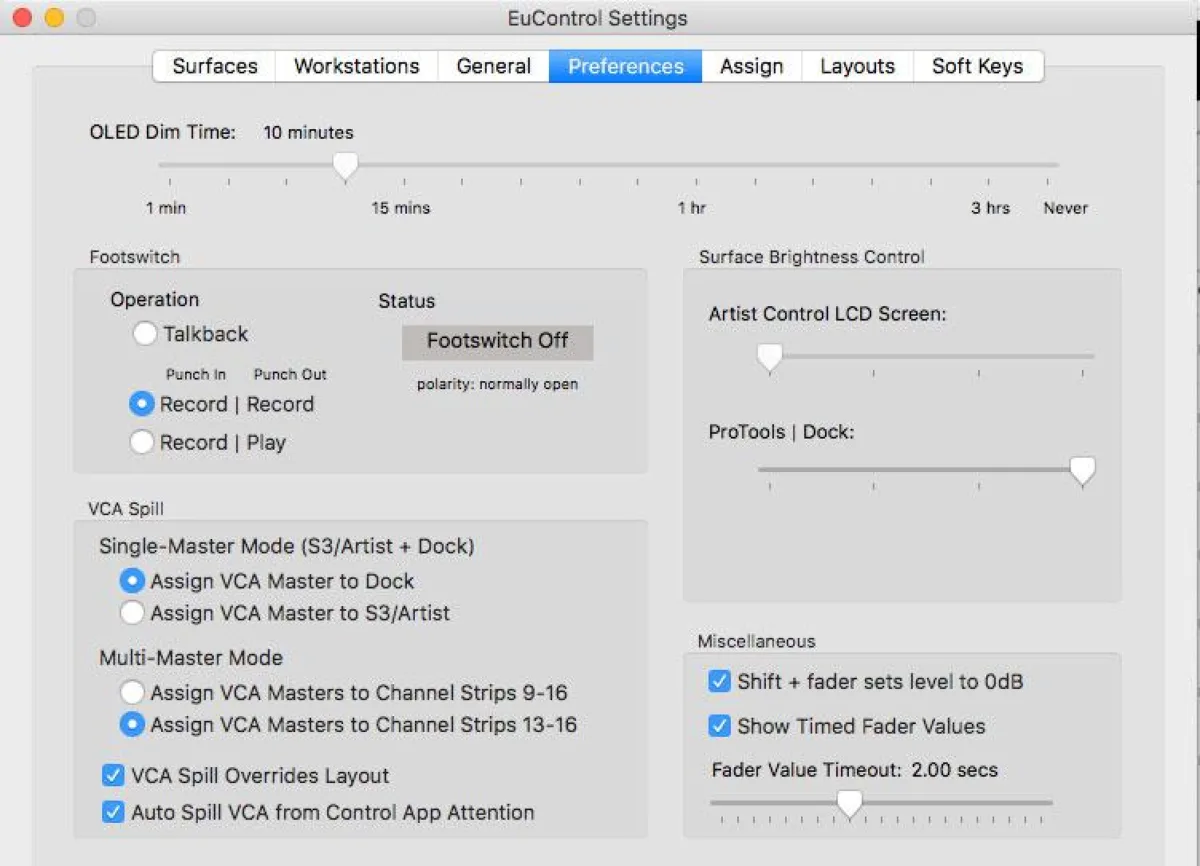Click the 1 hr label on OLED scale

click(691, 208)
